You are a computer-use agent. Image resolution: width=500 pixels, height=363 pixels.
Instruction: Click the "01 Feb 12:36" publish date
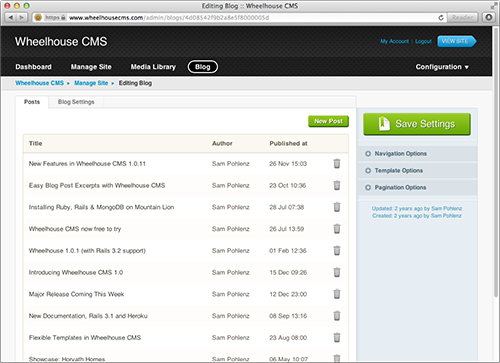[x=288, y=251]
